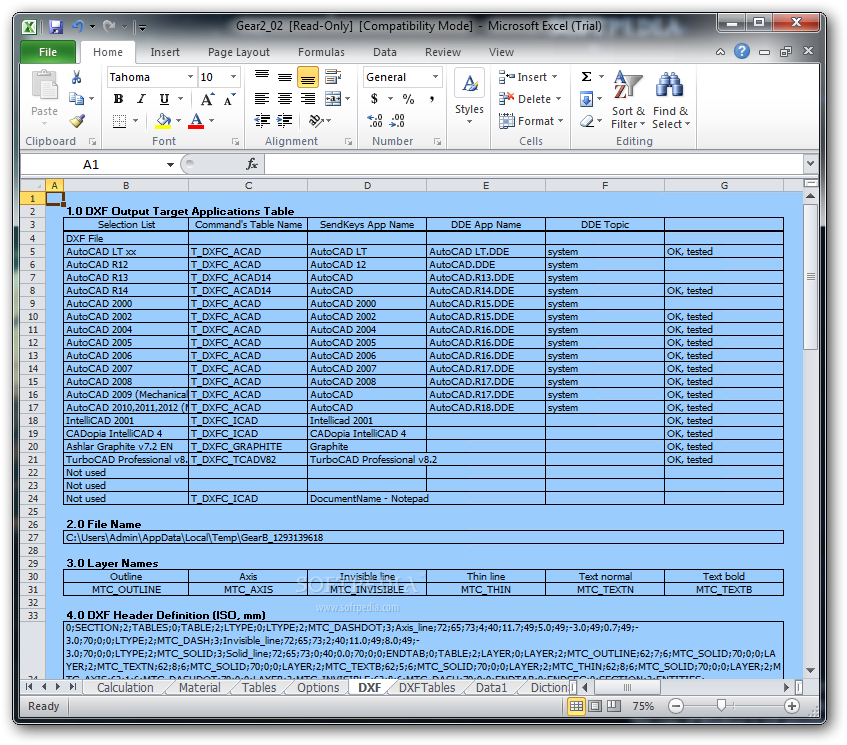Screen dimensions: 847x745
Task: Select Middle Align icon
Action: 285,77
